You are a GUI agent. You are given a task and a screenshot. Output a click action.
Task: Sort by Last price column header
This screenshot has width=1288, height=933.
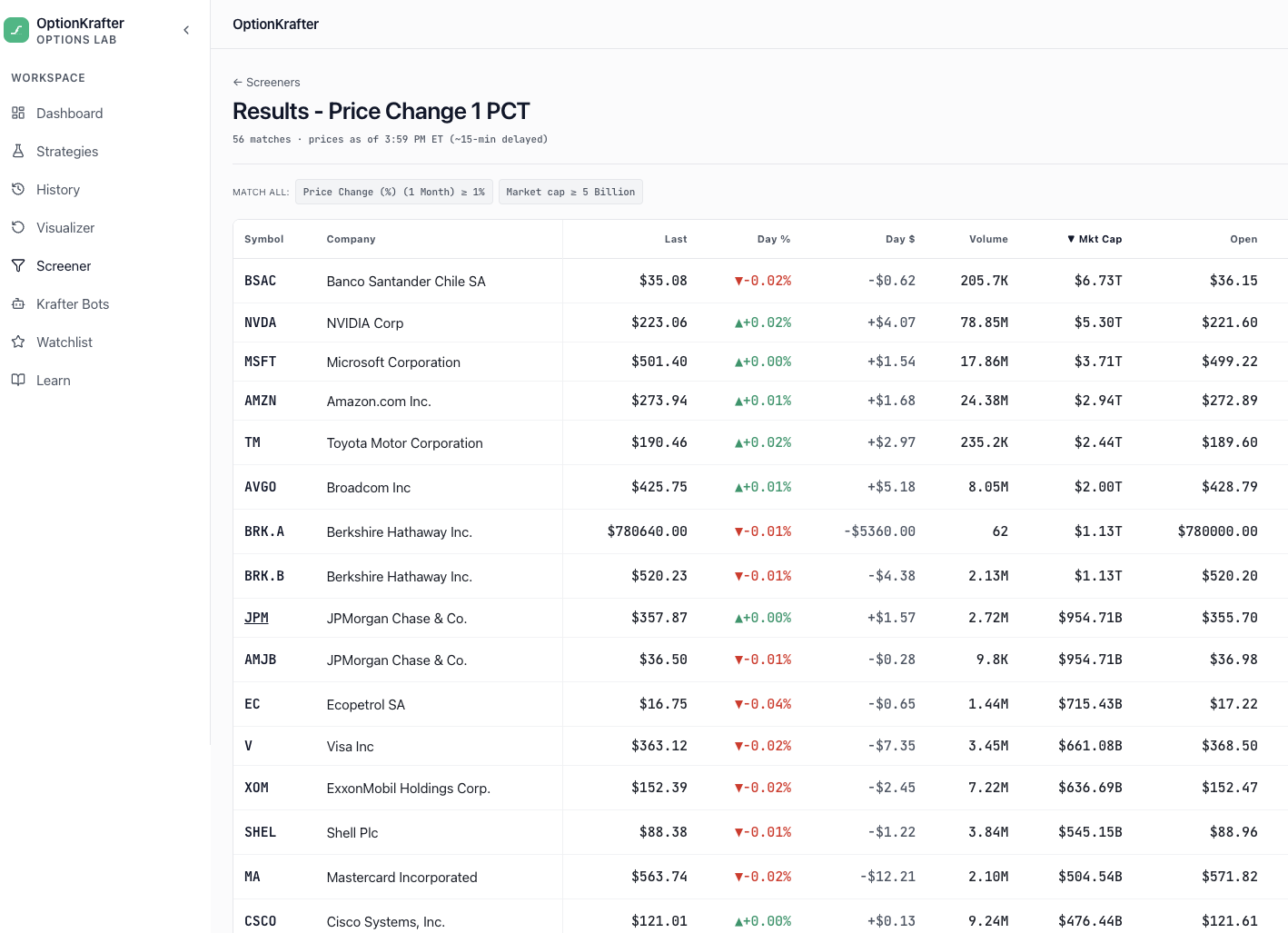676,239
